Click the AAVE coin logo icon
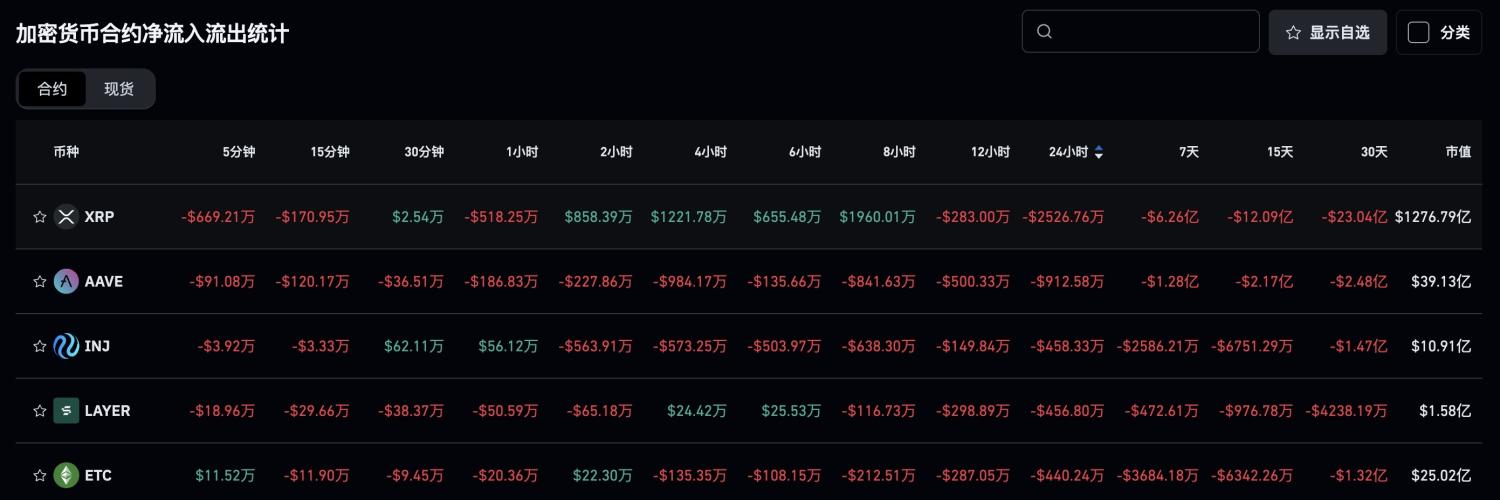Image resolution: width=1500 pixels, height=500 pixels. tap(66, 281)
